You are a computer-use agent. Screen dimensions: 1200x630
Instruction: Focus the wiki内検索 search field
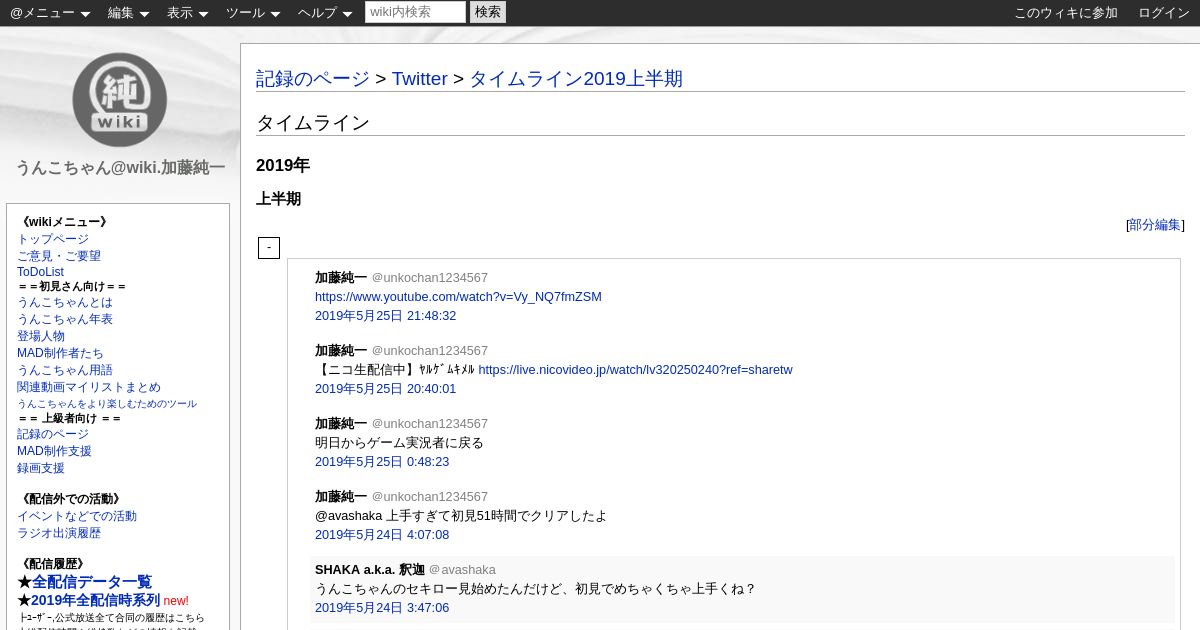415,12
